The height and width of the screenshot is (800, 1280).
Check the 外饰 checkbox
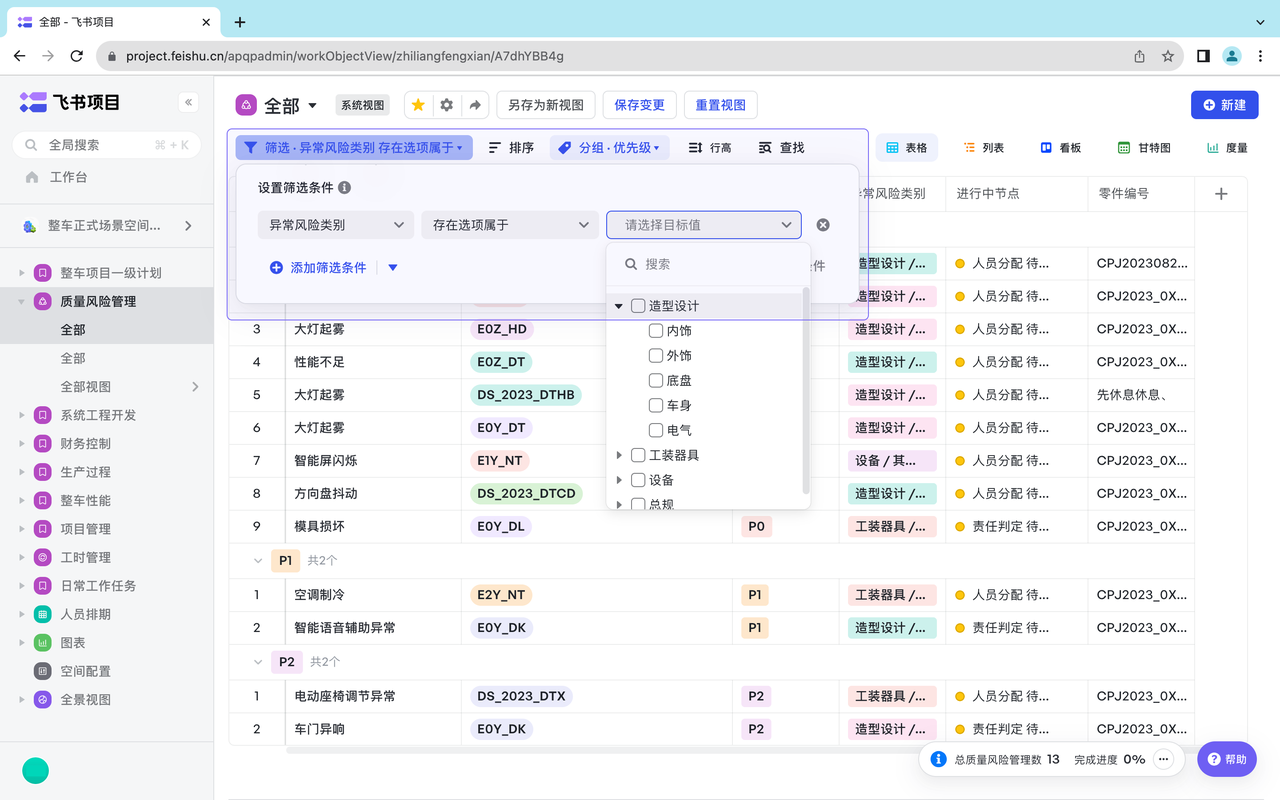pos(656,356)
